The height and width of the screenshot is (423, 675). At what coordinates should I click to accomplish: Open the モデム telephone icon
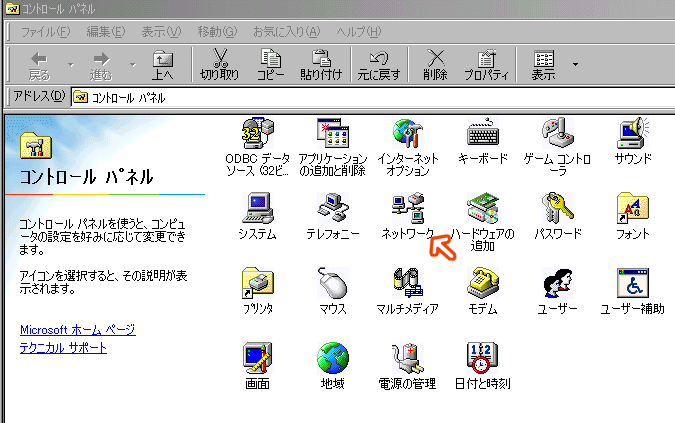483,283
